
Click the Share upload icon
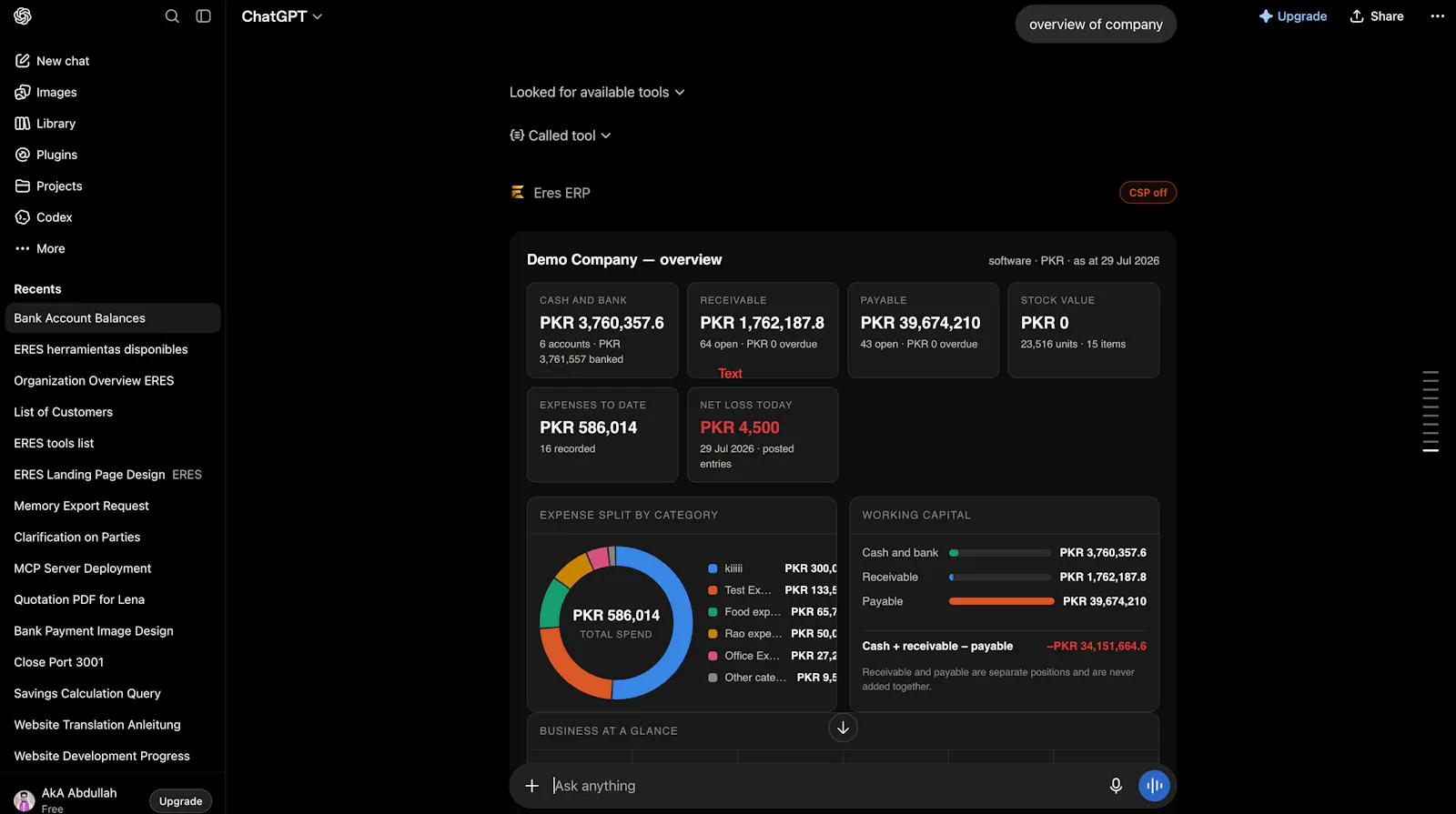[x=1357, y=16]
